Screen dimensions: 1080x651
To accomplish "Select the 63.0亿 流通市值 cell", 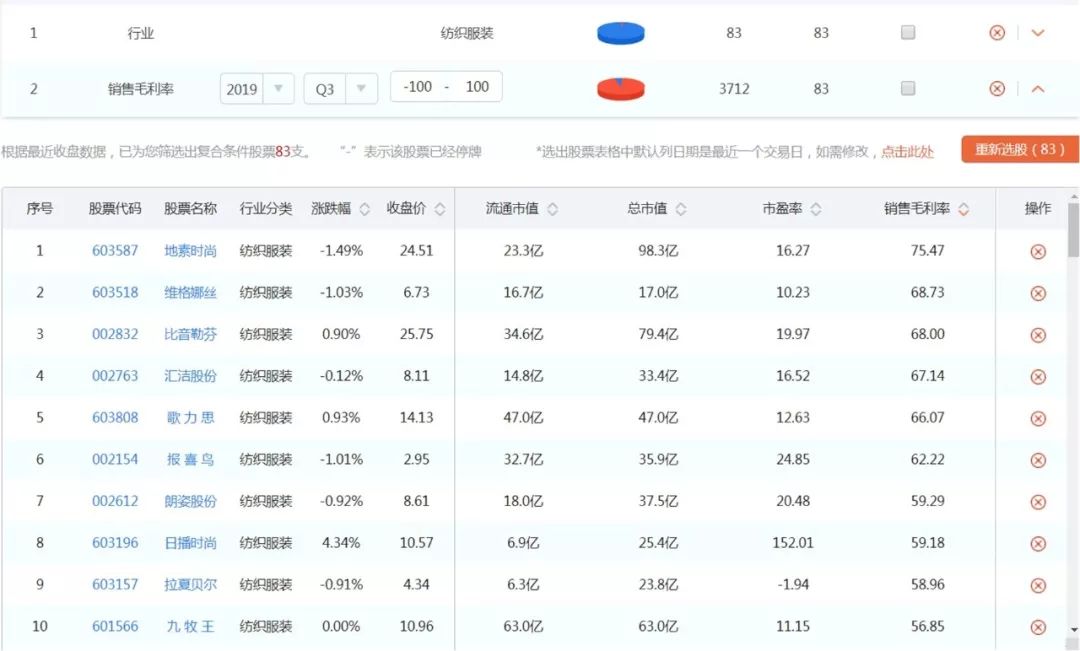I will click(523, 626).
